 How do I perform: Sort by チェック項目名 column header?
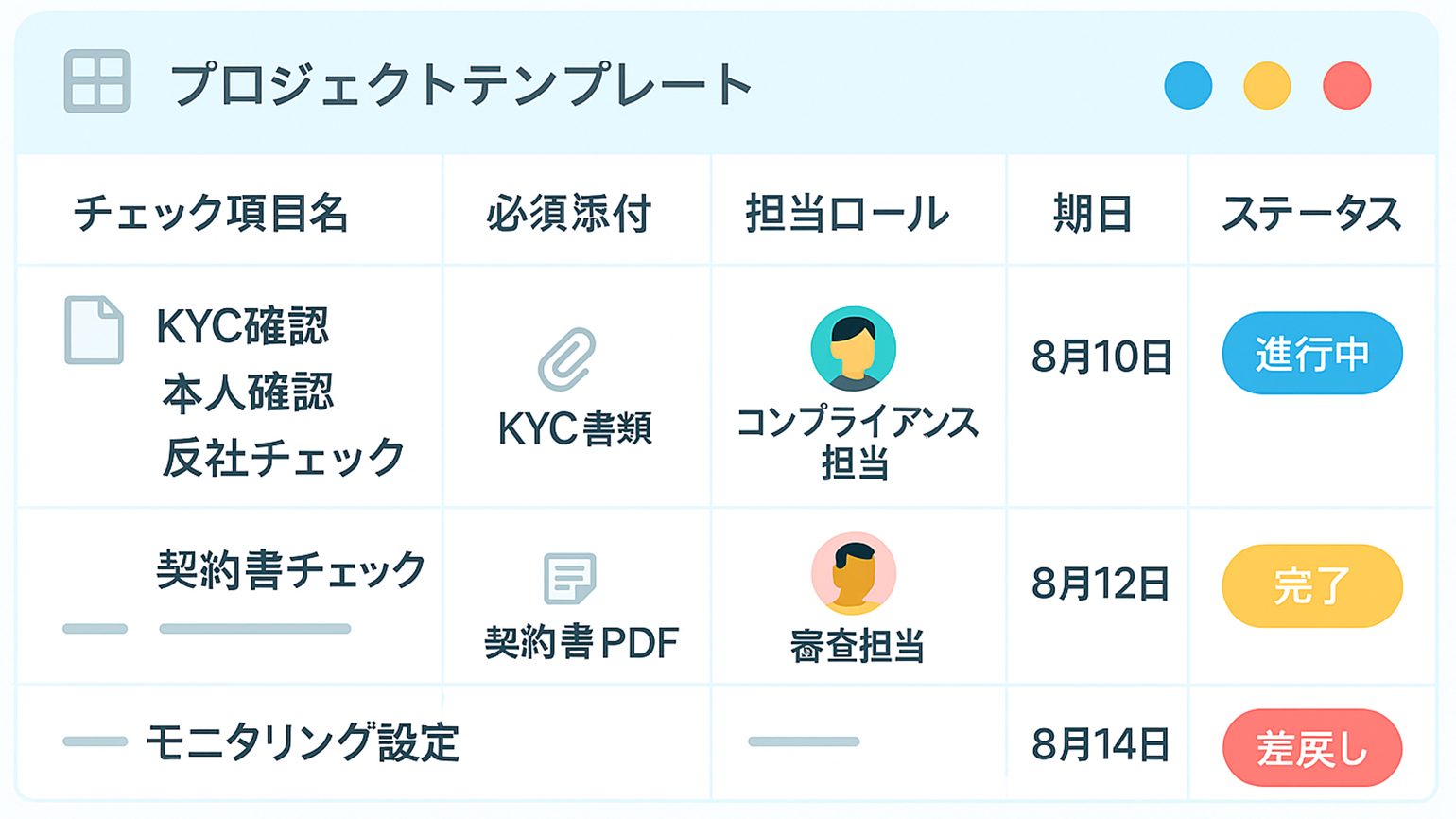click(x=211, y=213)
